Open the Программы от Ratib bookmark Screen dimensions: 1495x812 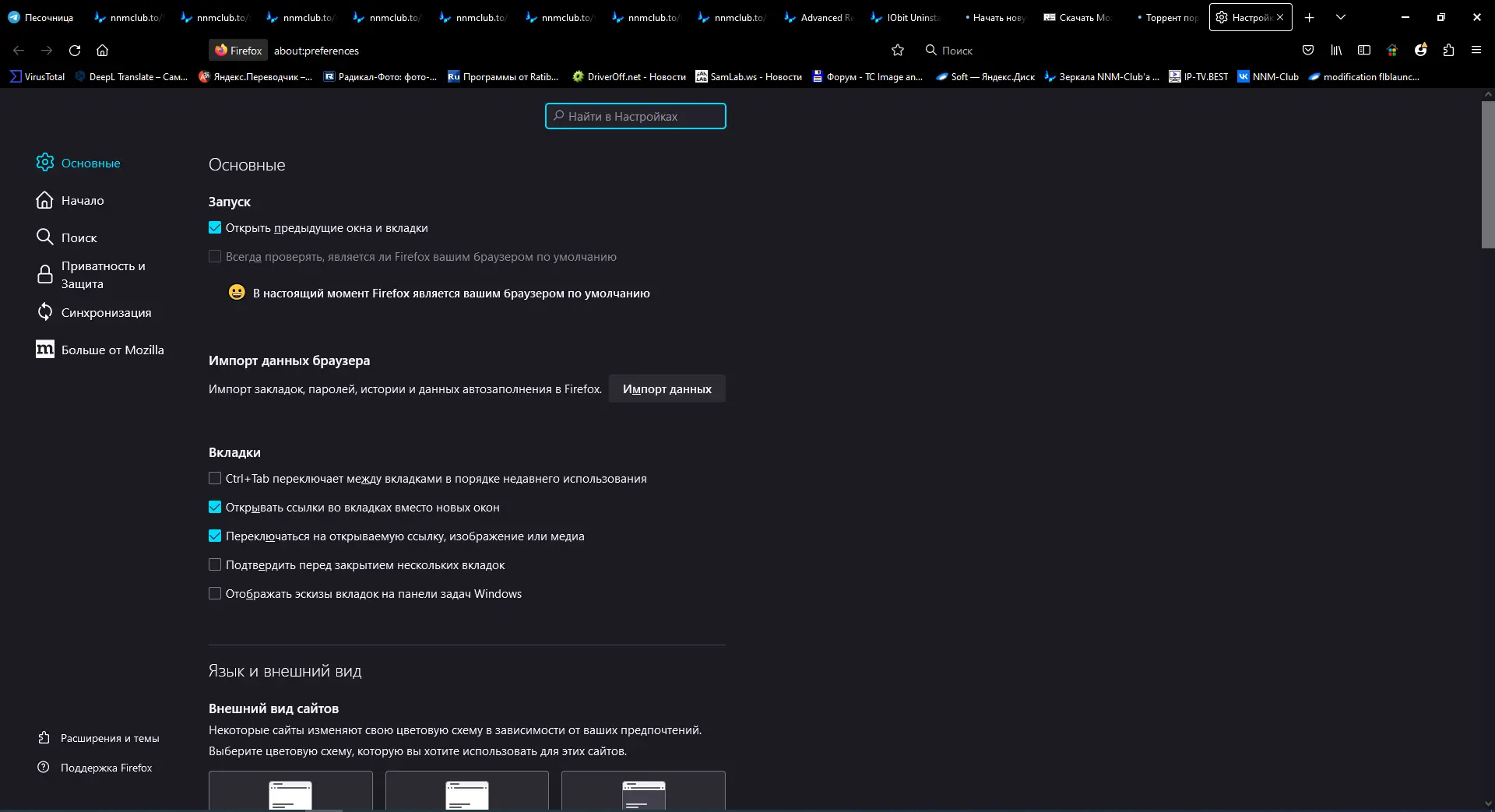[503, 77]
